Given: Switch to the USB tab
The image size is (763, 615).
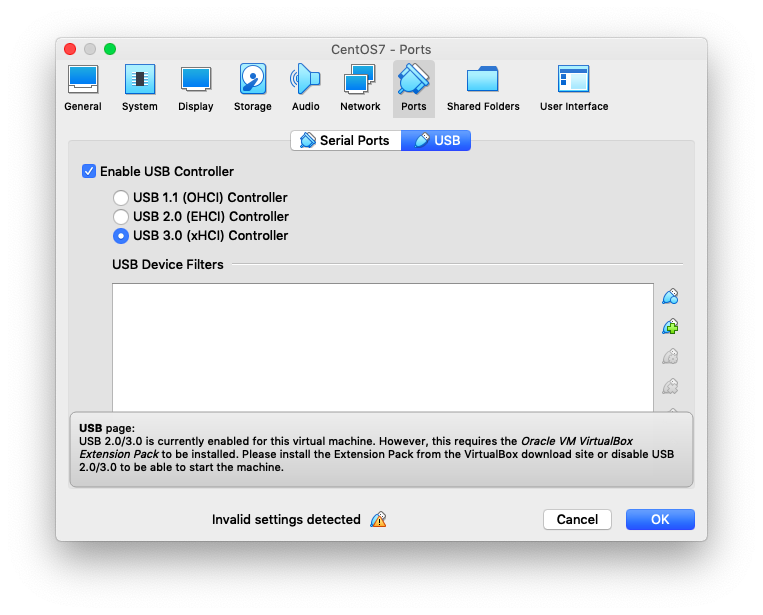Looking at the screenshot, I should tap(436, 141).
